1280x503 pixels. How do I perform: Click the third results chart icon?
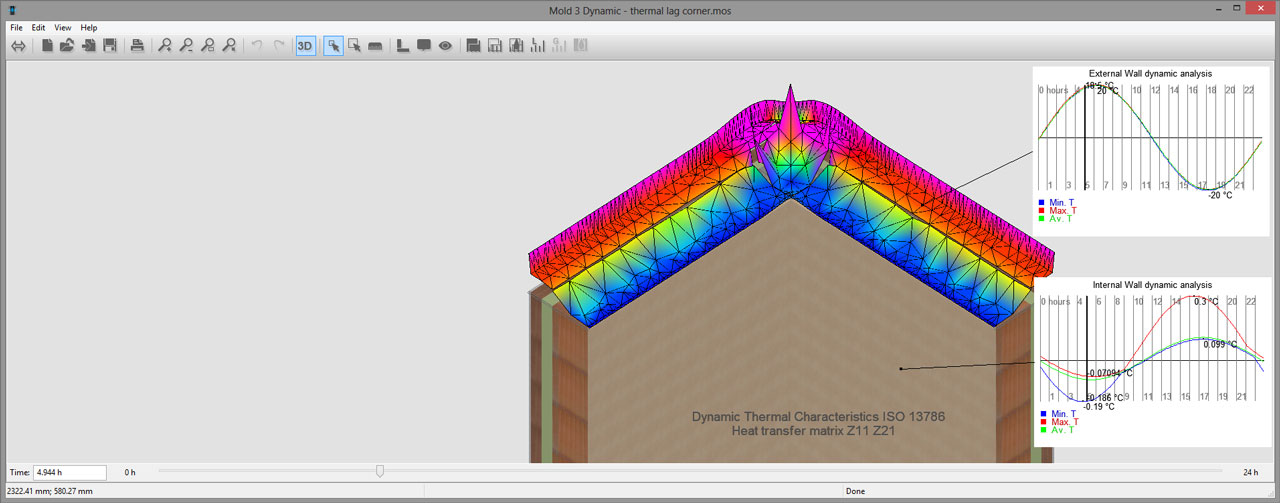point(516,46)
